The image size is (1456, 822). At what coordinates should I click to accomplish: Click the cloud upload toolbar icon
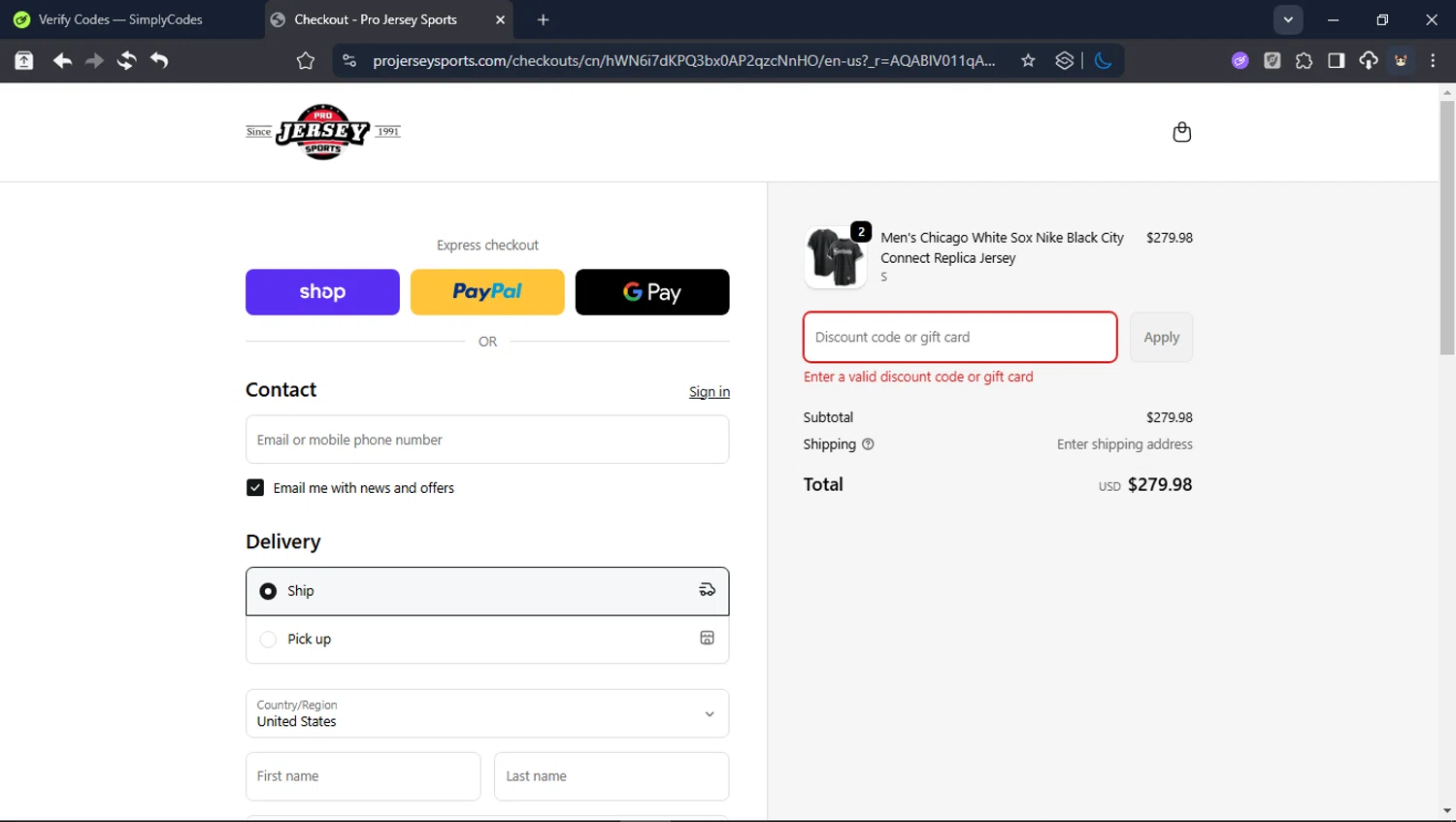1368,60
